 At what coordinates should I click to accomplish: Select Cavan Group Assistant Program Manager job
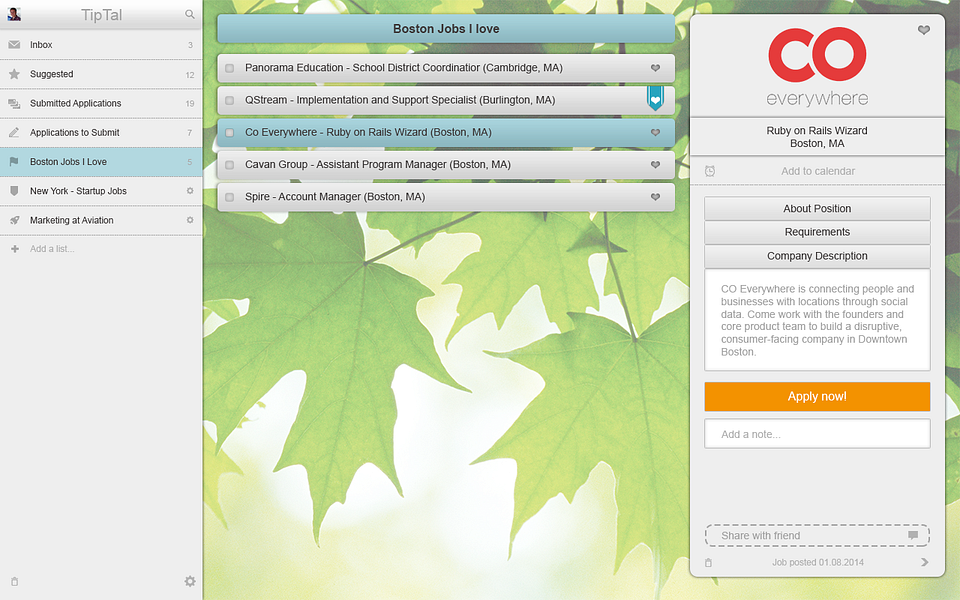446,165
